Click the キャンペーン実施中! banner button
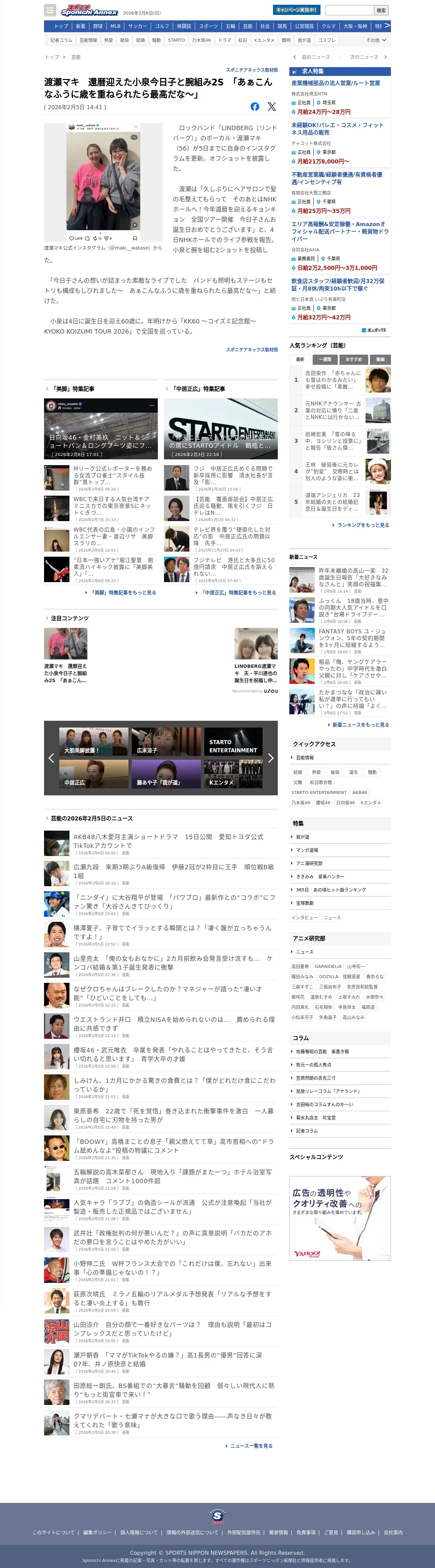This screenshot has width=435, height=1568. click(x=296, y=10)
